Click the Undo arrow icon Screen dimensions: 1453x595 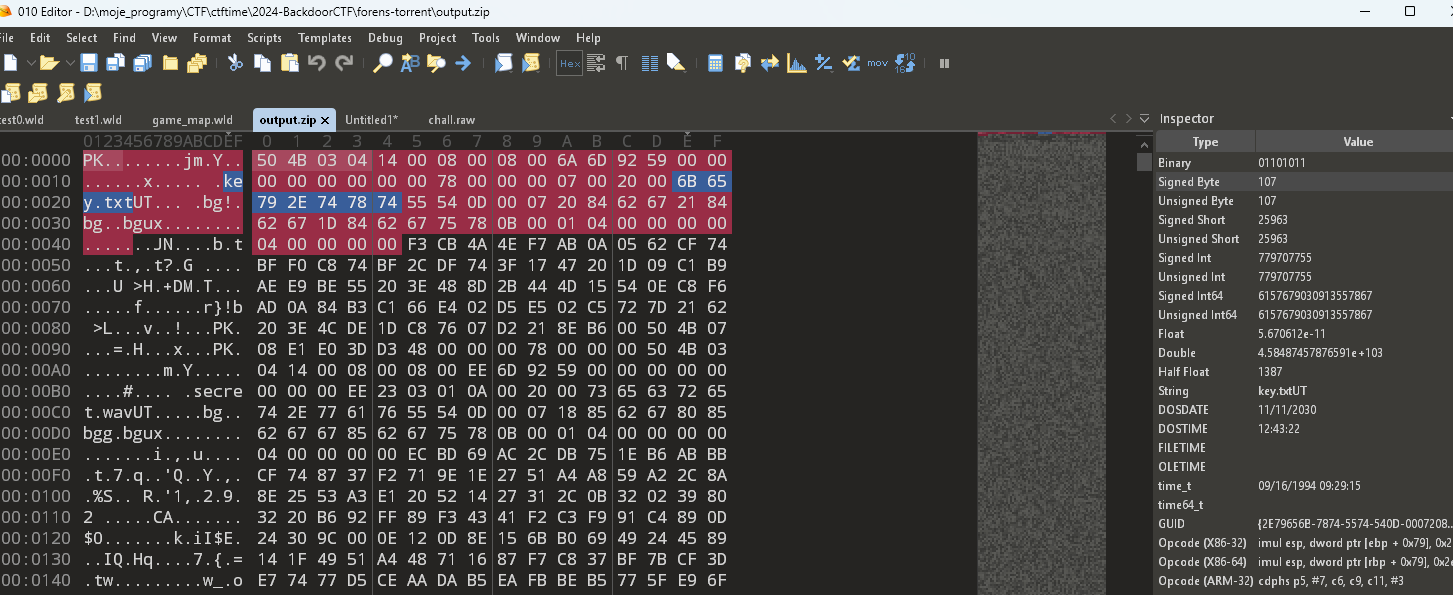pos(316,63)
